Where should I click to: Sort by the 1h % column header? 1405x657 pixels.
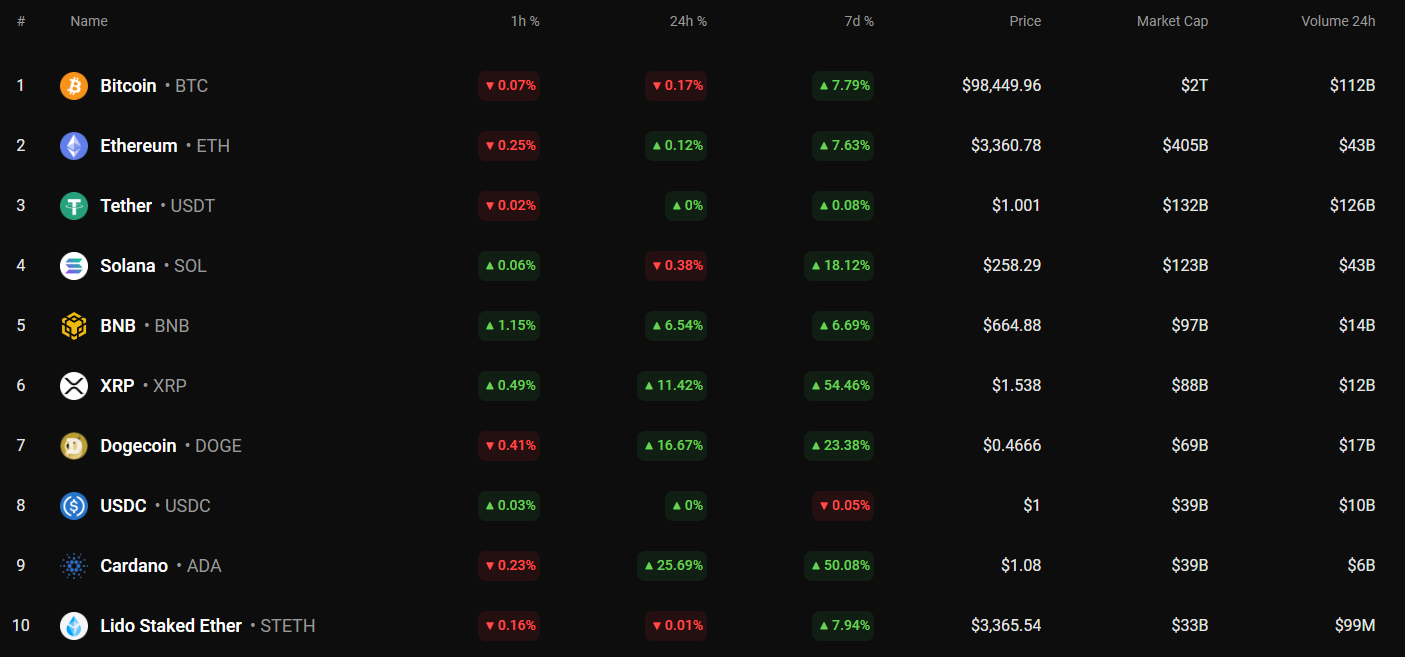(525, 21)
